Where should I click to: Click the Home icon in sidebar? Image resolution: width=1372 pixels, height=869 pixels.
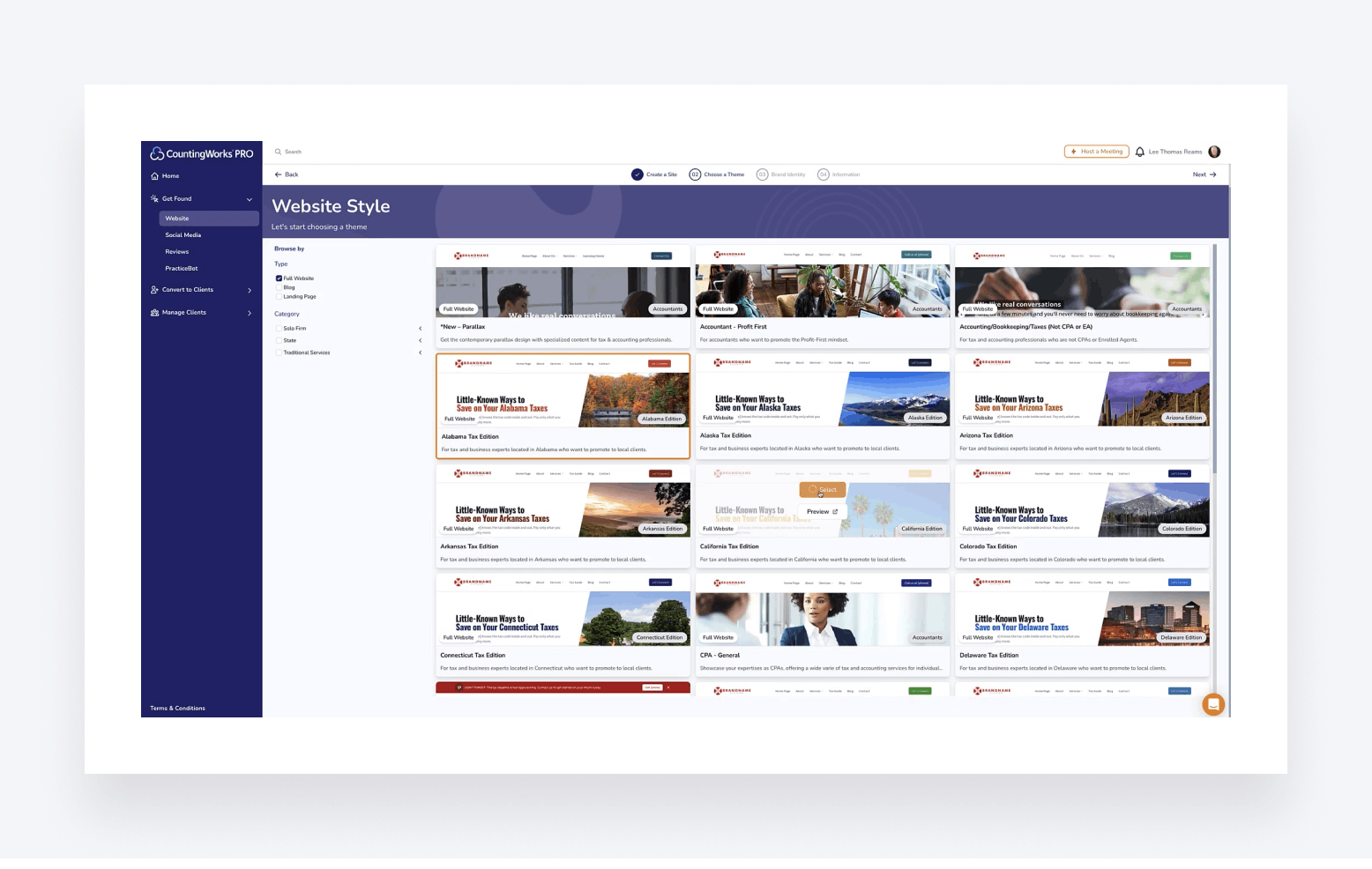[x=155, y=176]
